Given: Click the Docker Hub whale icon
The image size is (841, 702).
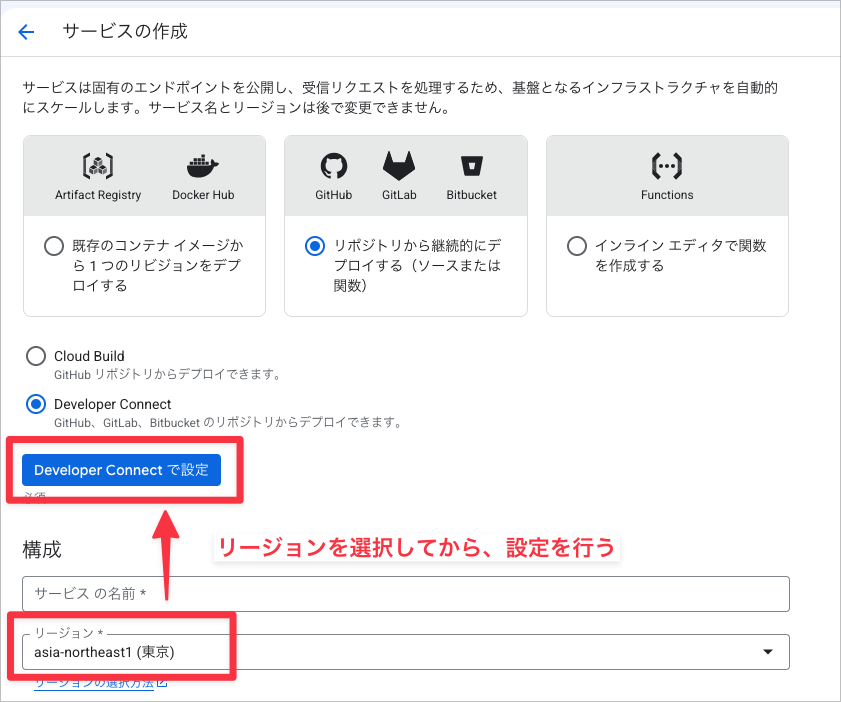Looking at the screenshot, I should coord(203,166).
